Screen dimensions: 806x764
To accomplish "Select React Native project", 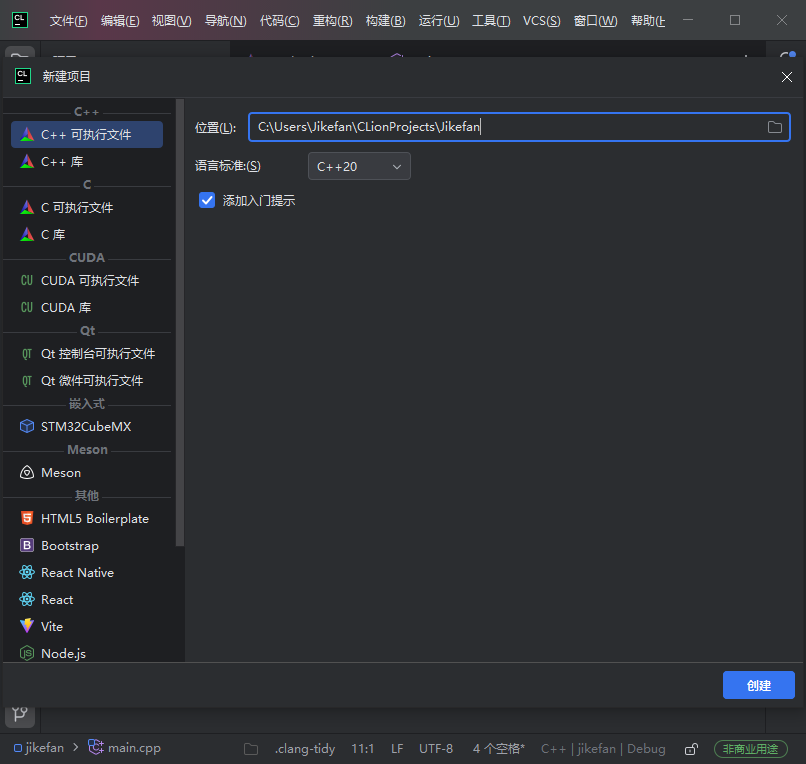I will pos(87,573).
